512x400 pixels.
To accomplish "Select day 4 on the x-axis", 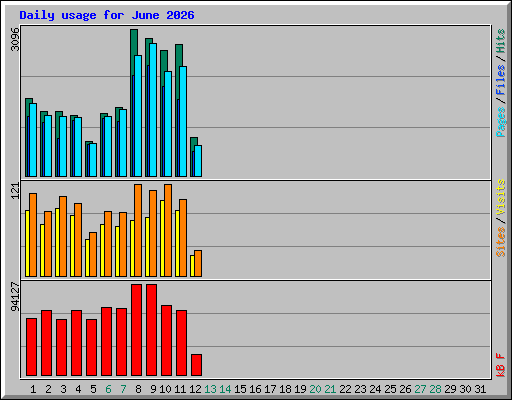I will [78, 389].
